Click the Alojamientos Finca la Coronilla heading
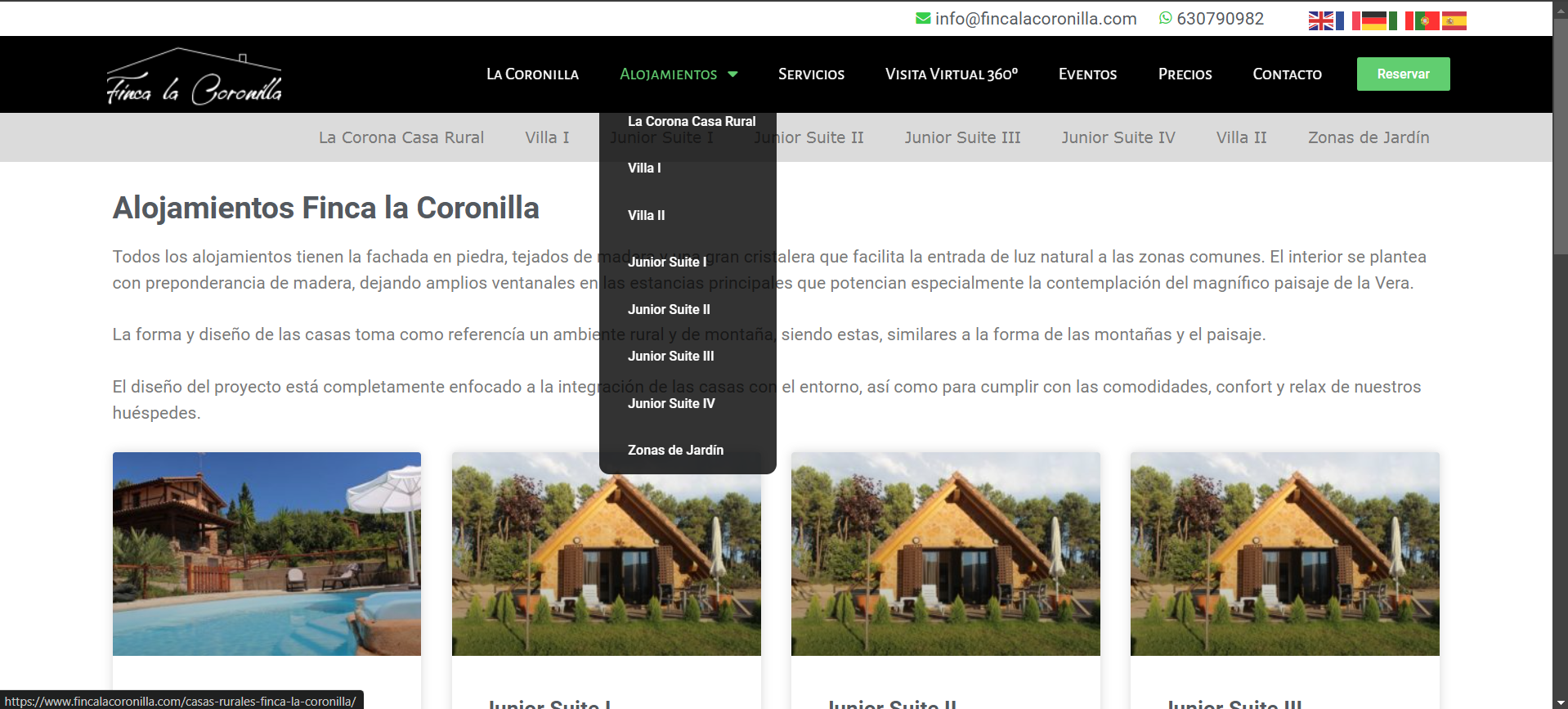 (326, 208)
